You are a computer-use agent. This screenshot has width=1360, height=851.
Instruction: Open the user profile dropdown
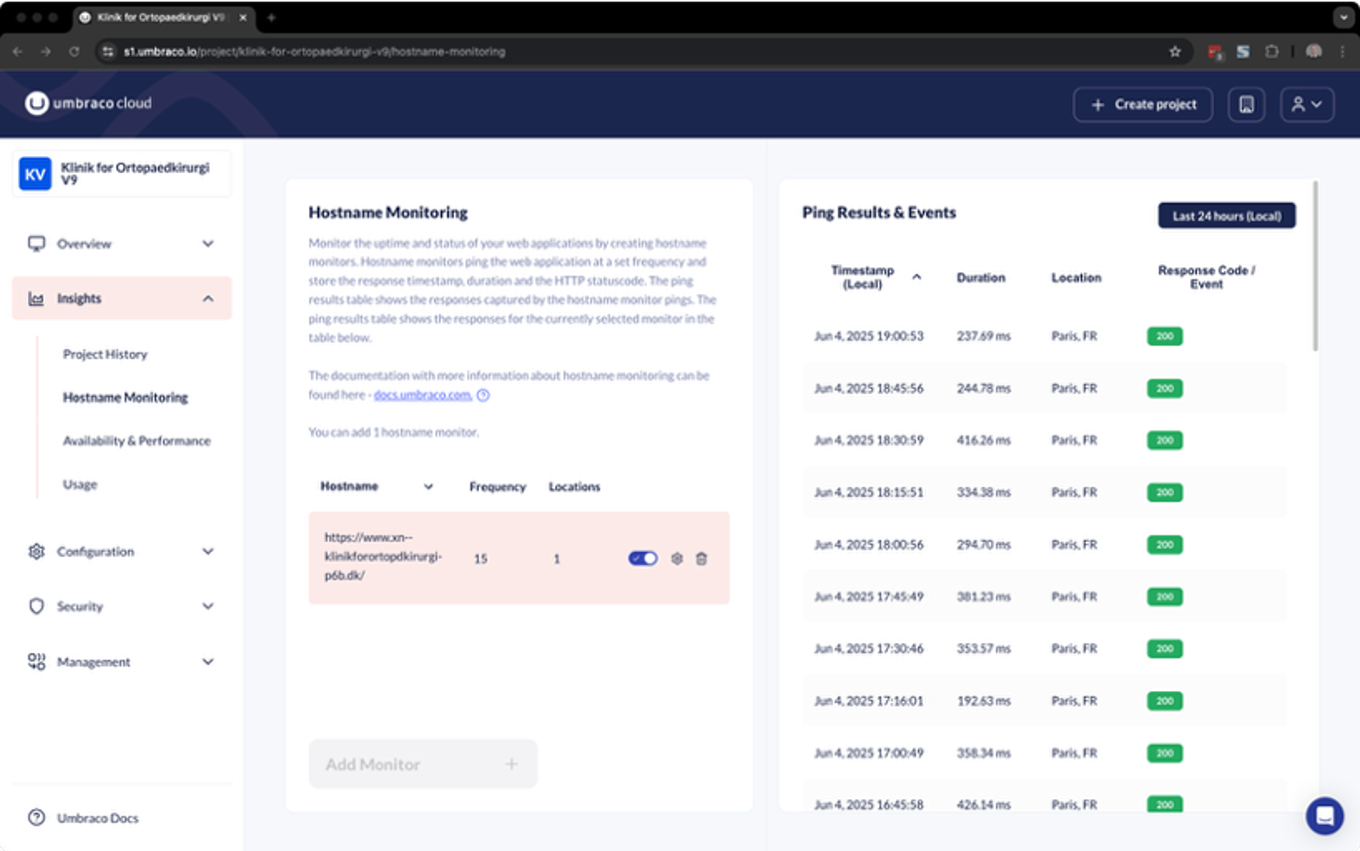[1307, 104]
